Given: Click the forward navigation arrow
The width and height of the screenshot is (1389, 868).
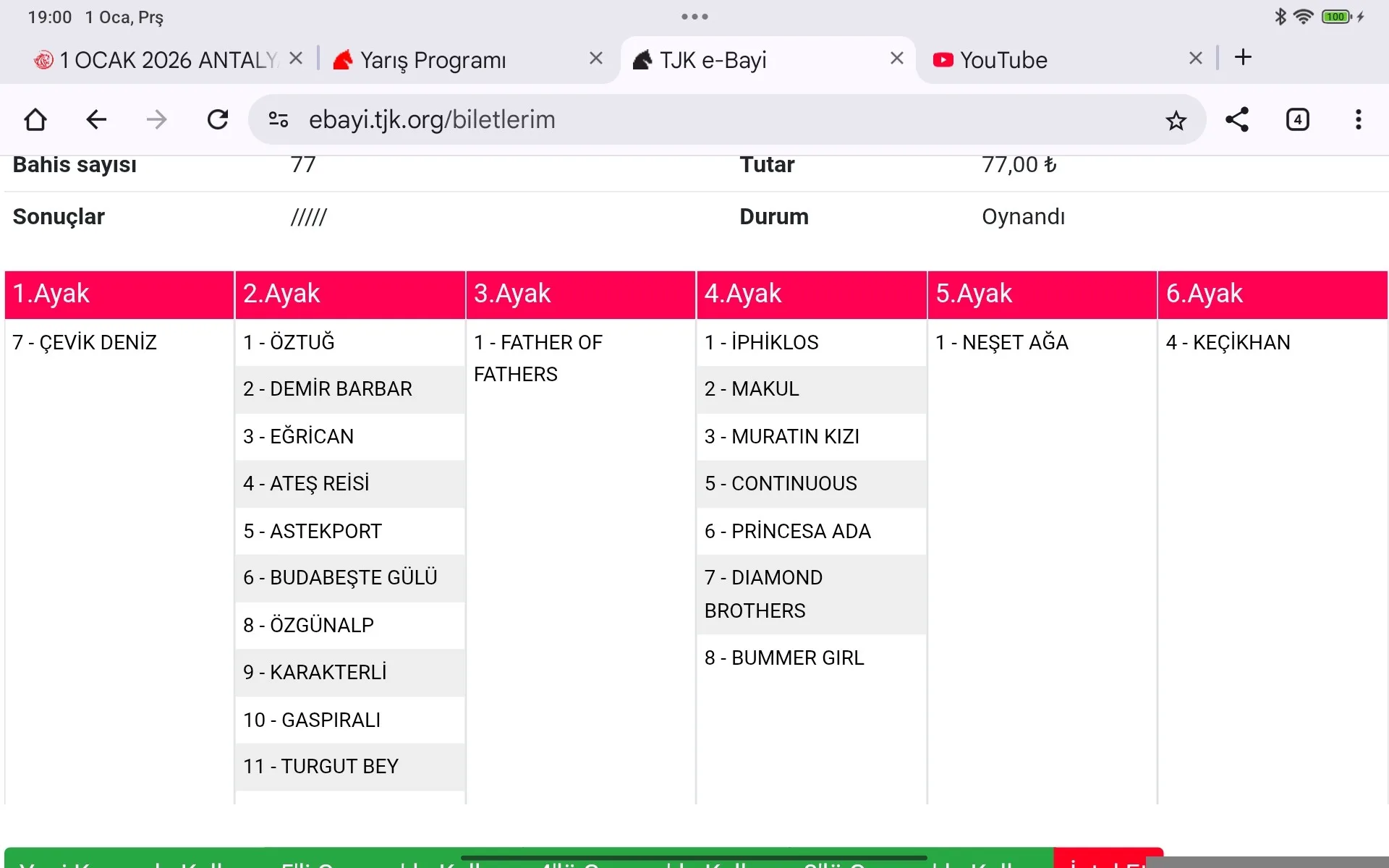Looking at the screenshot, I should [x=156, y=119].
